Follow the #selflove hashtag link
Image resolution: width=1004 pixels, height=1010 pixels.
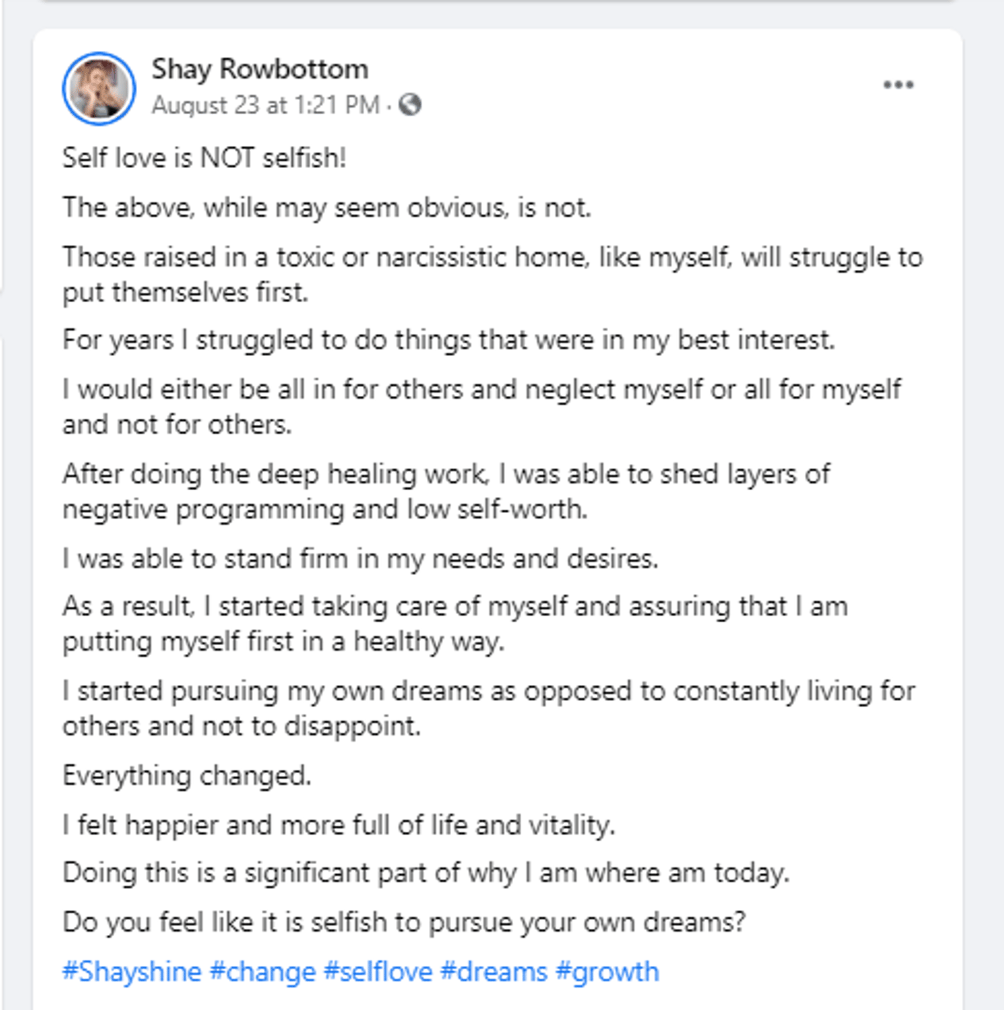tap(380, 971)
